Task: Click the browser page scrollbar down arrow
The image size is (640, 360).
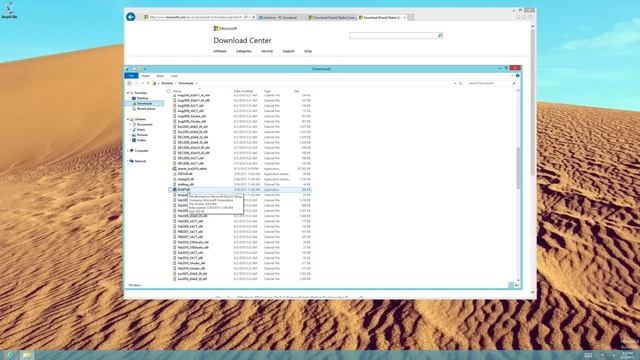Action: [532, 292]
